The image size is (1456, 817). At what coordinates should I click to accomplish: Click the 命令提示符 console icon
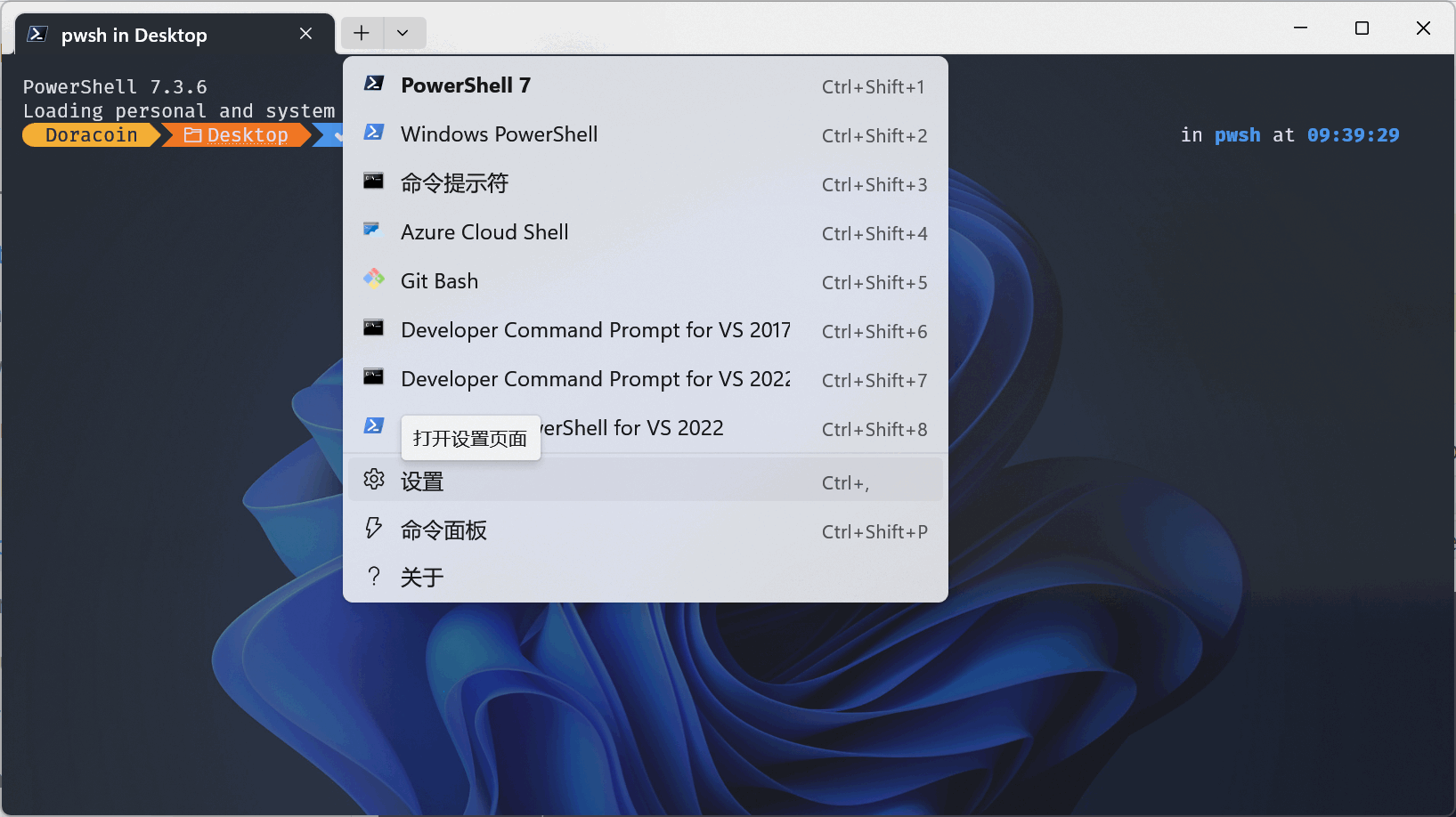374,182
